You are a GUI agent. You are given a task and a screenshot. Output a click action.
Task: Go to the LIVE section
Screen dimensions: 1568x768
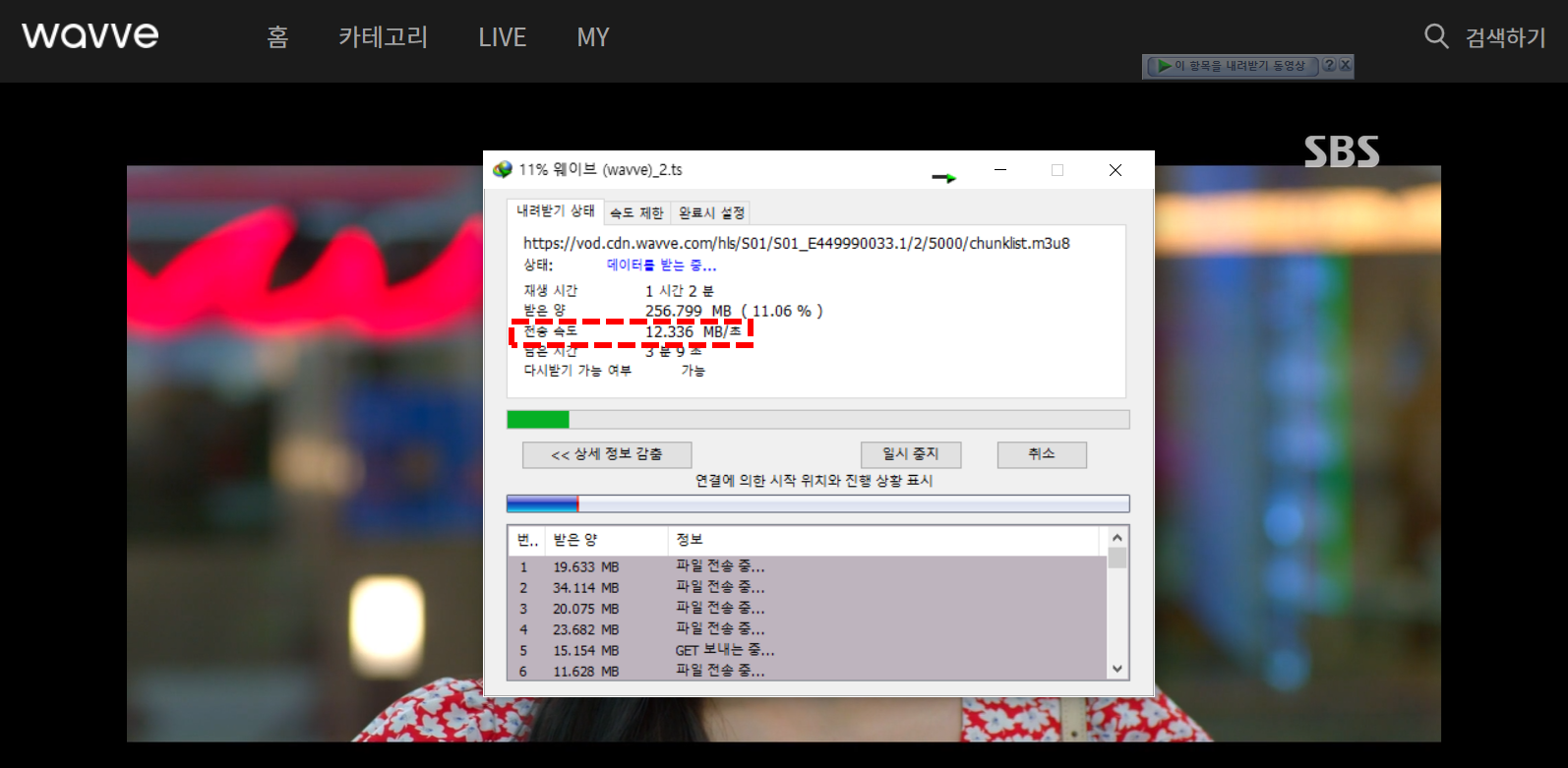point(503,37)
